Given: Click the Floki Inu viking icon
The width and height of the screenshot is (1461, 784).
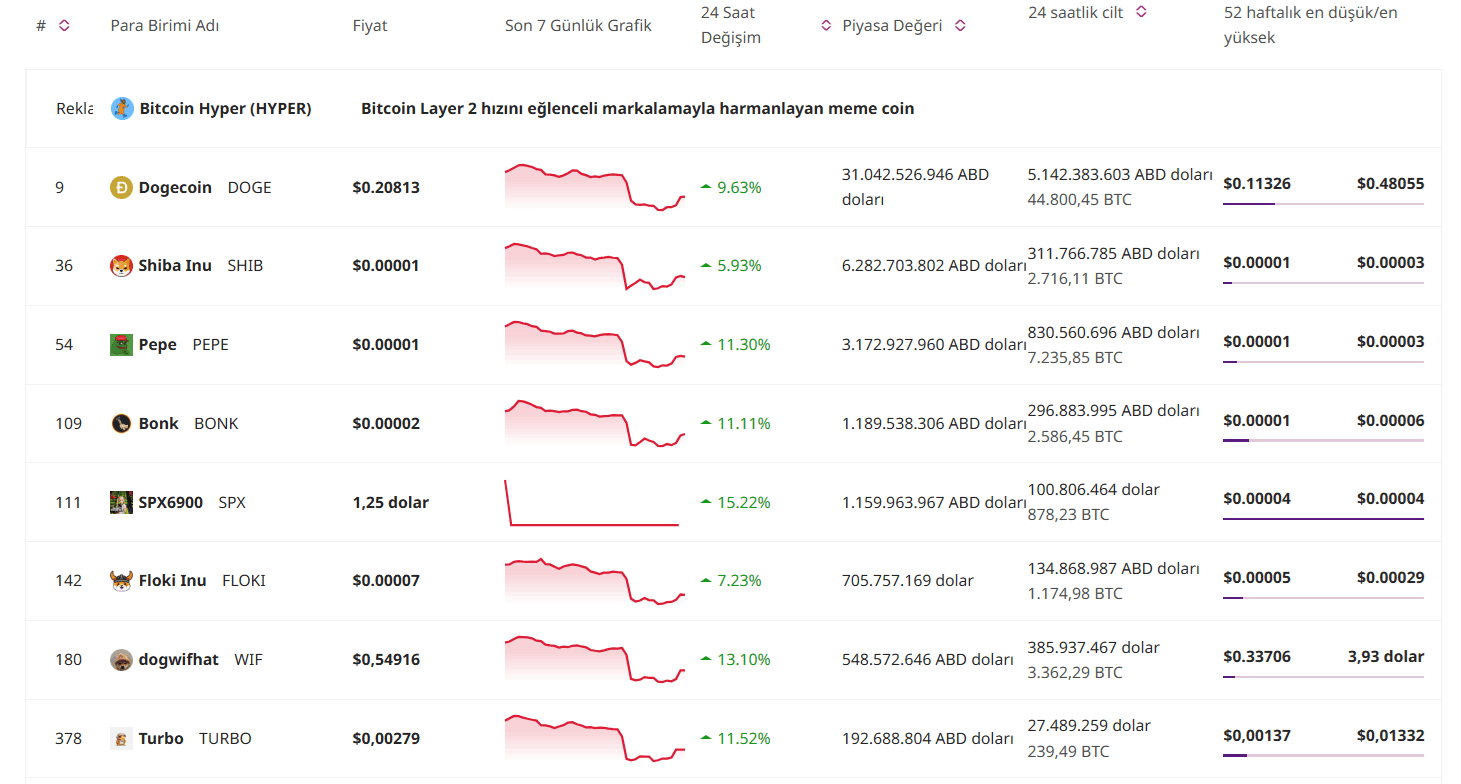Looking at the screenshot, I should coord(121,580).
